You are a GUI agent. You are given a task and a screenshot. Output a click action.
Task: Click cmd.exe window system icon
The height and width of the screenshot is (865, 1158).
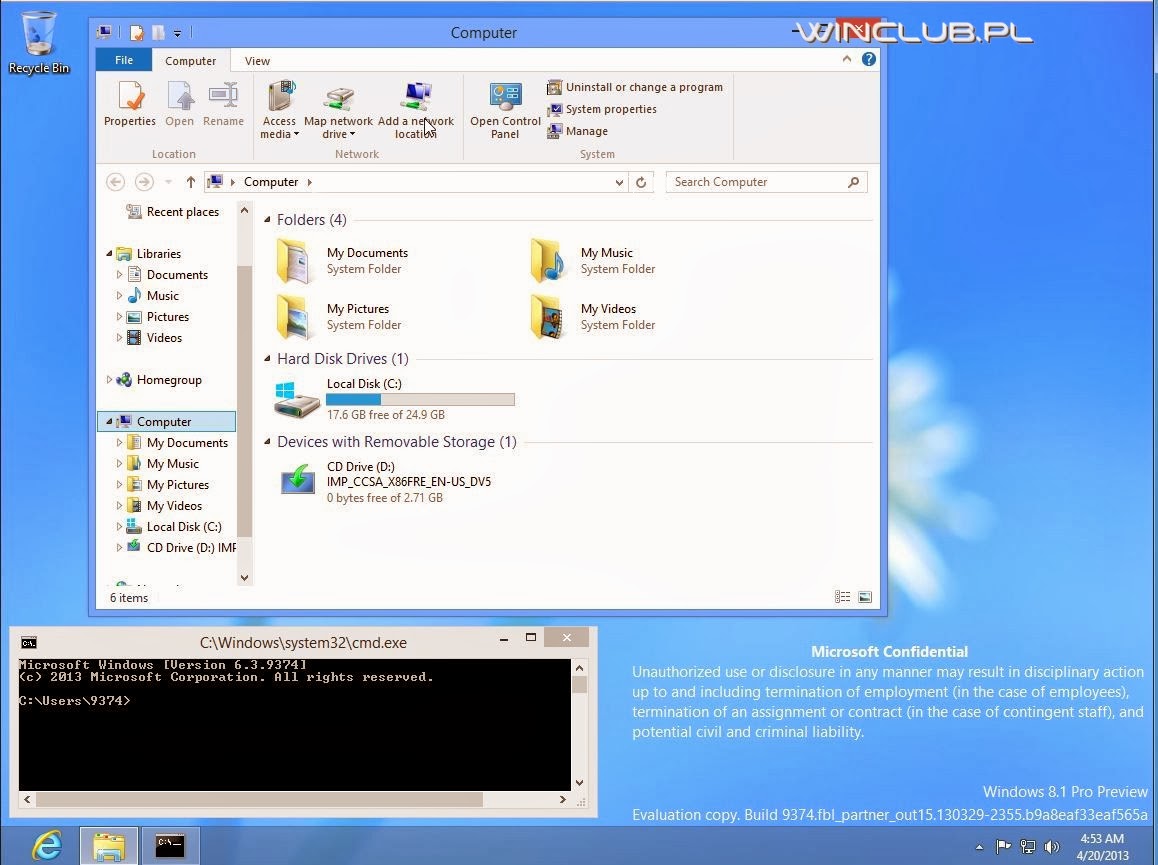[29, 643]
